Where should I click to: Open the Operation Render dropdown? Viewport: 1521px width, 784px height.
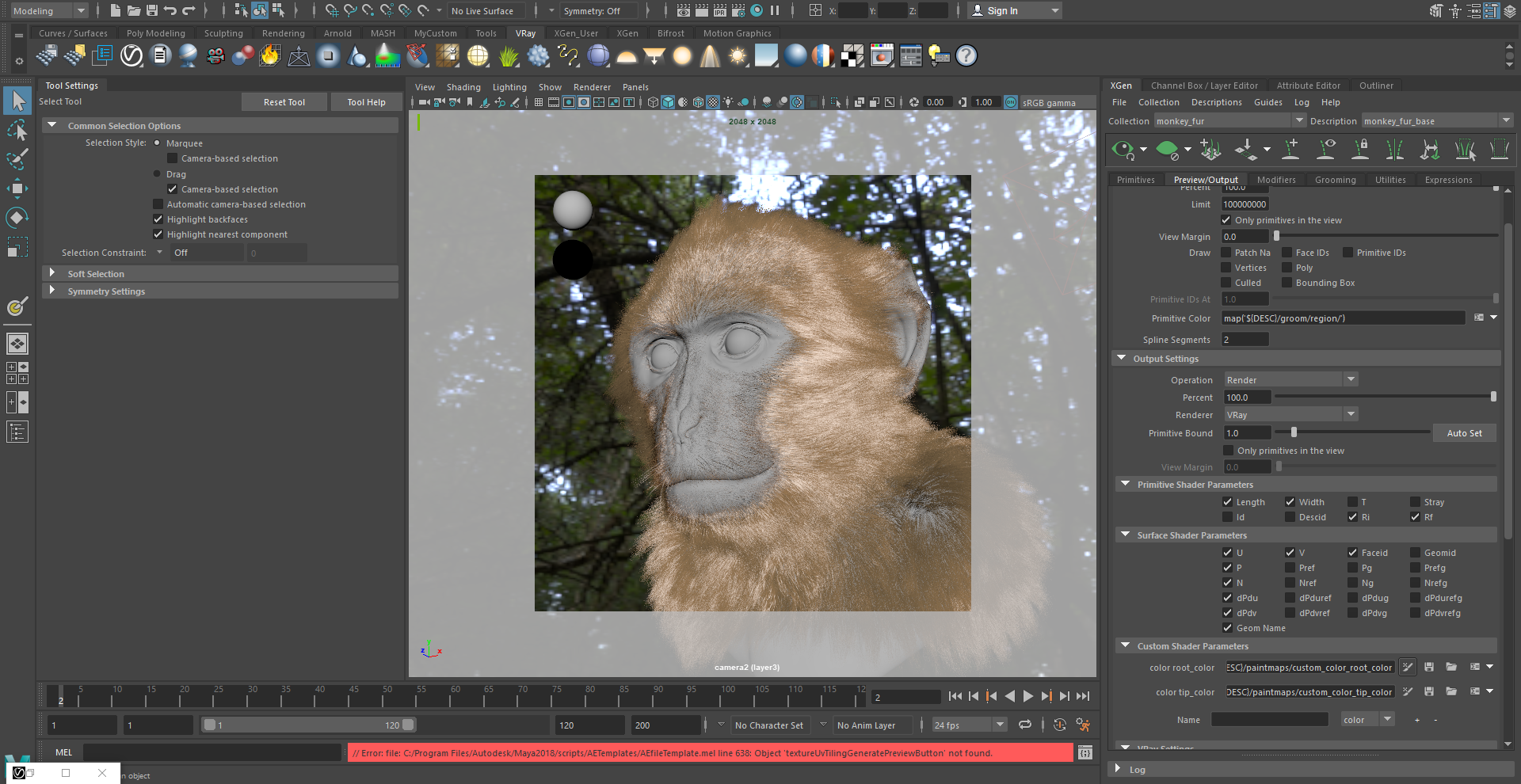tap(1291, 380)
